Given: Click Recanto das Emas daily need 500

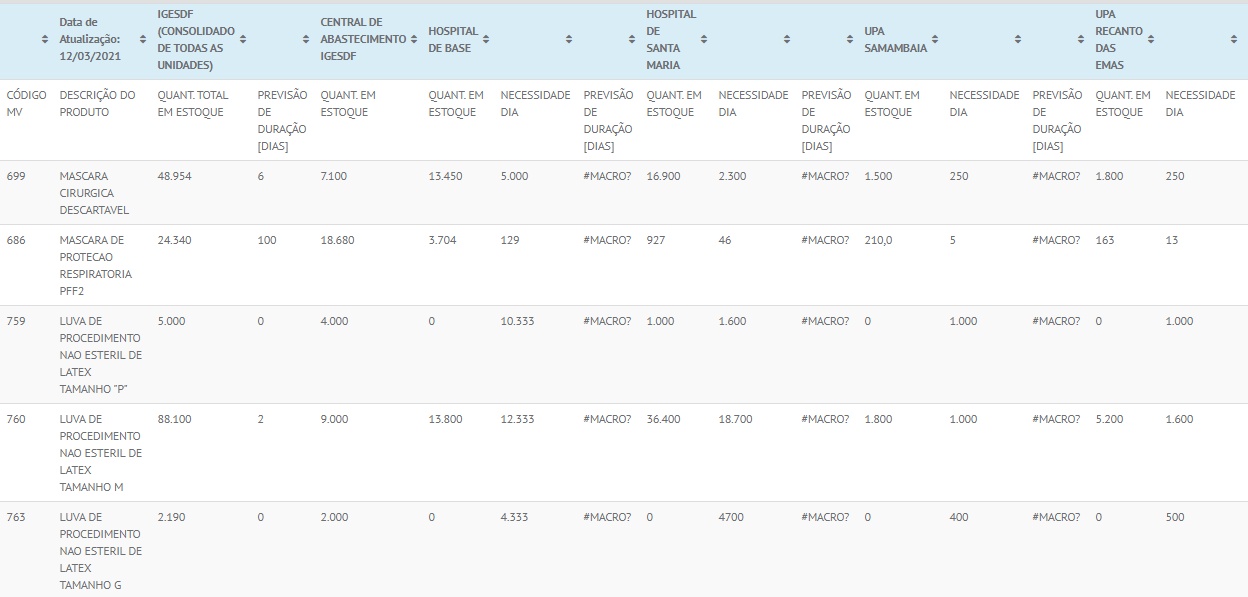Looking at the screenshot, I should point(1175,517).
